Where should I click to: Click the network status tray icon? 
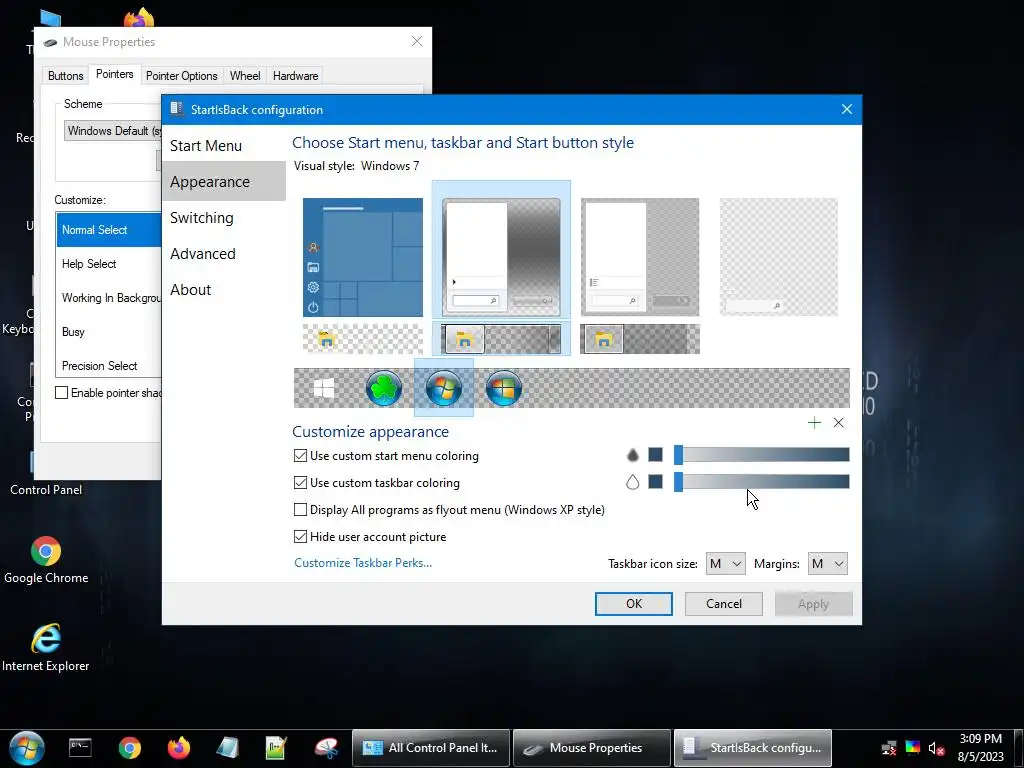pyautogui.click(x=889, y=748)
